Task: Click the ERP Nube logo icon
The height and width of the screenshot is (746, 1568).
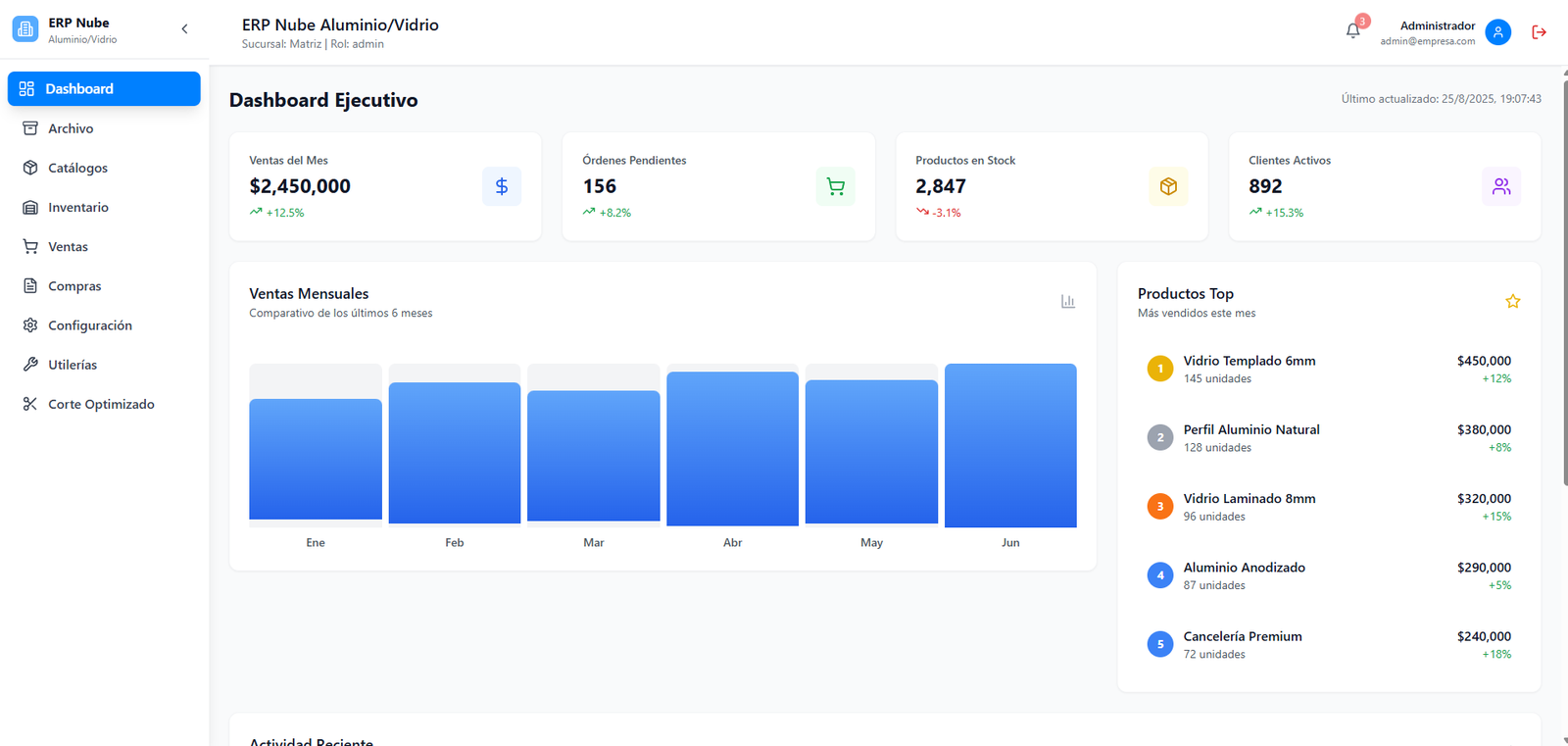Action: click(25, 29)
